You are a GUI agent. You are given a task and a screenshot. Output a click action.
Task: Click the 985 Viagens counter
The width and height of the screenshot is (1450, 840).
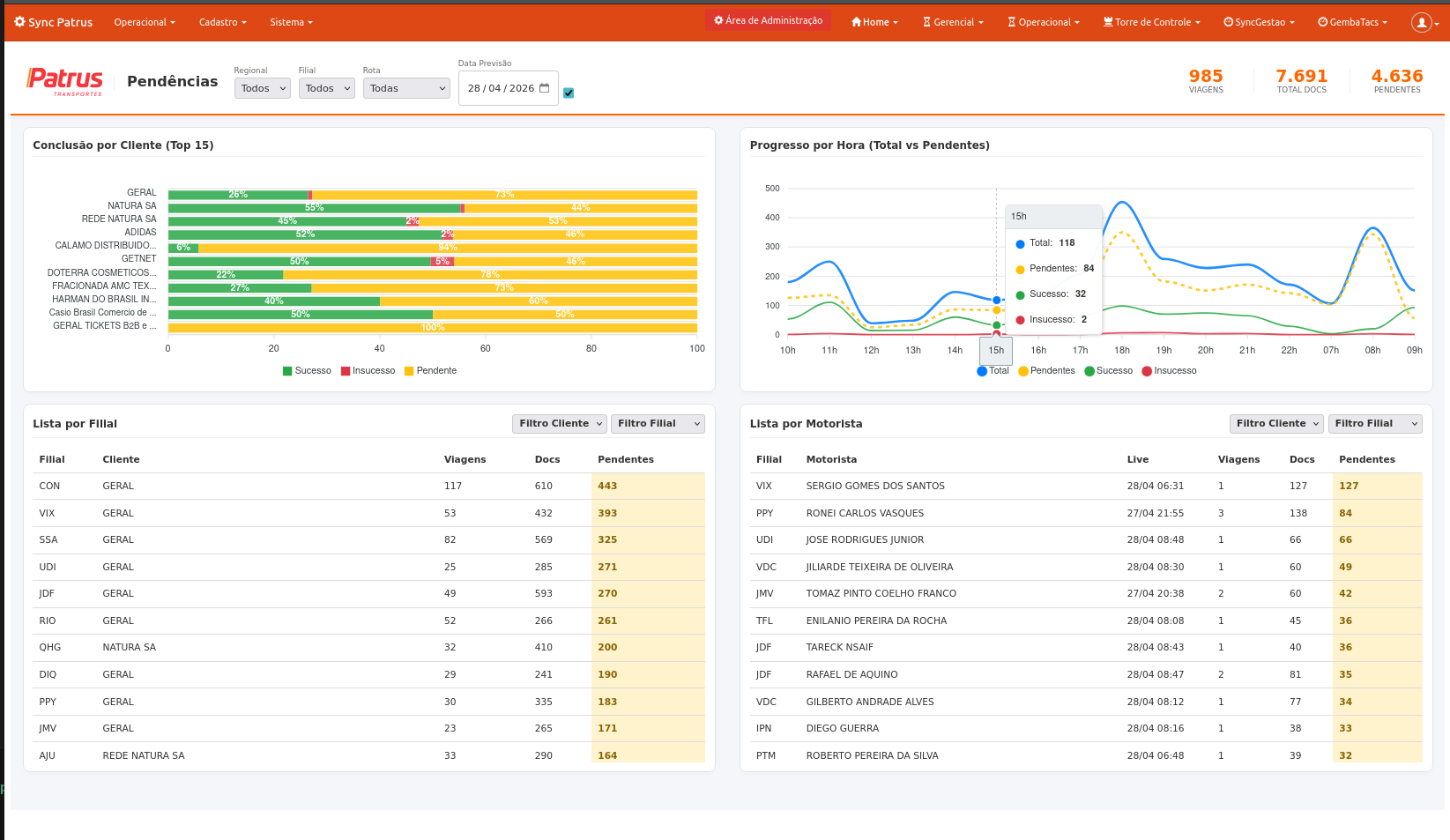pyautogui.click(x=1206, y=81)
